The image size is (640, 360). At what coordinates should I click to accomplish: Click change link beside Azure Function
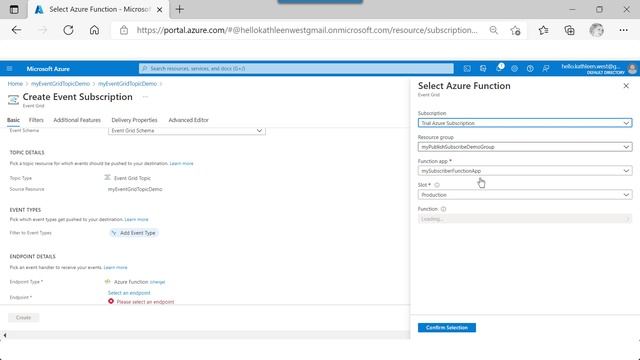[x=158, y=282]
